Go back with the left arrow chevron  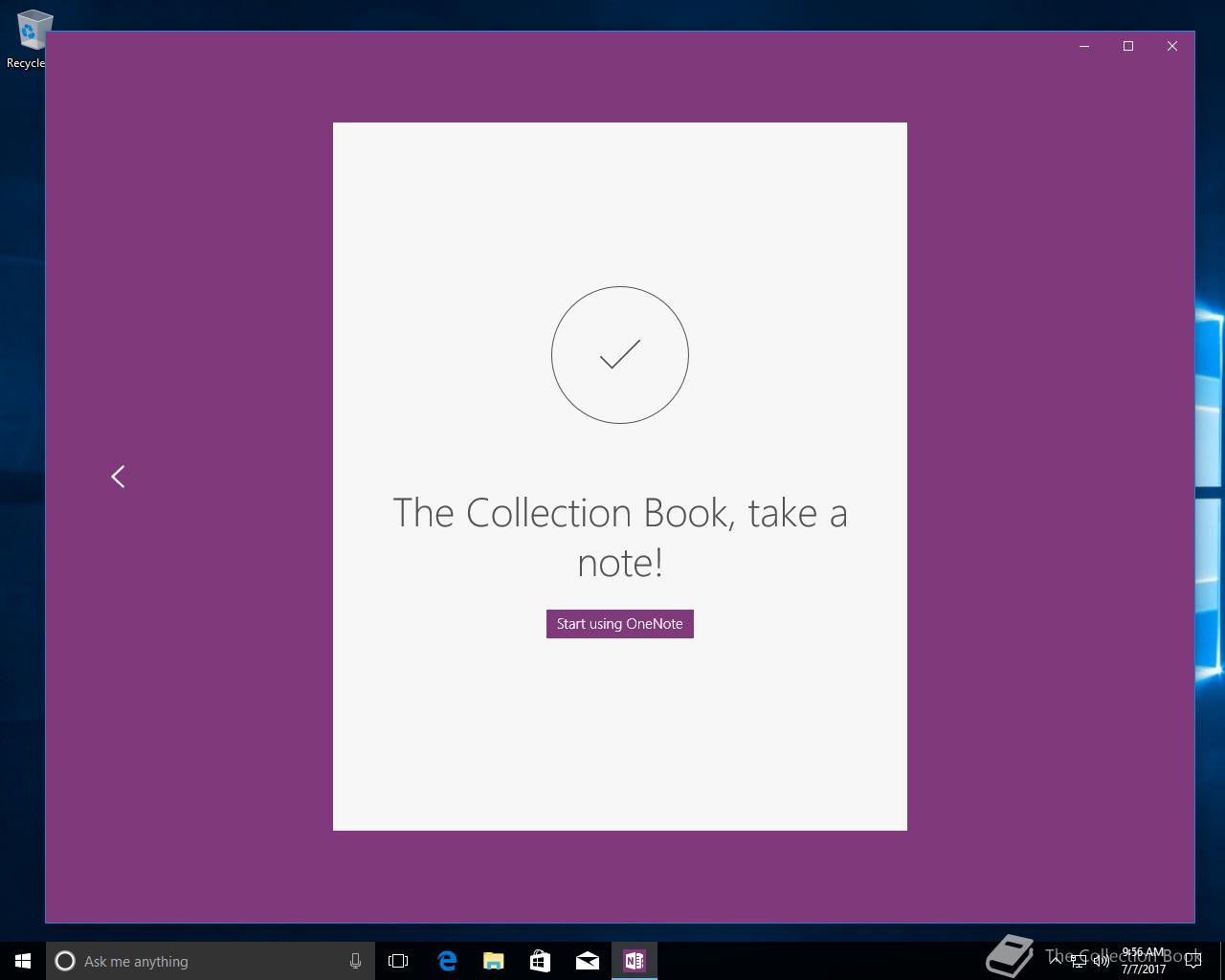[x=118, y=477]
